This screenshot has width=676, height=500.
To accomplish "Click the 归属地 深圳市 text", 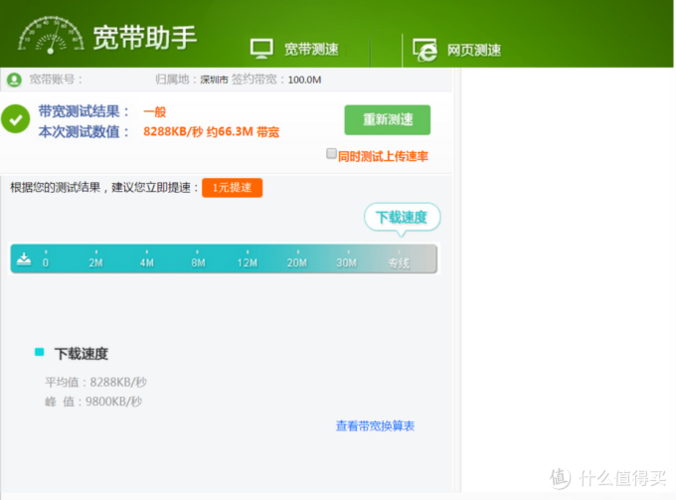I will (191, 79).
